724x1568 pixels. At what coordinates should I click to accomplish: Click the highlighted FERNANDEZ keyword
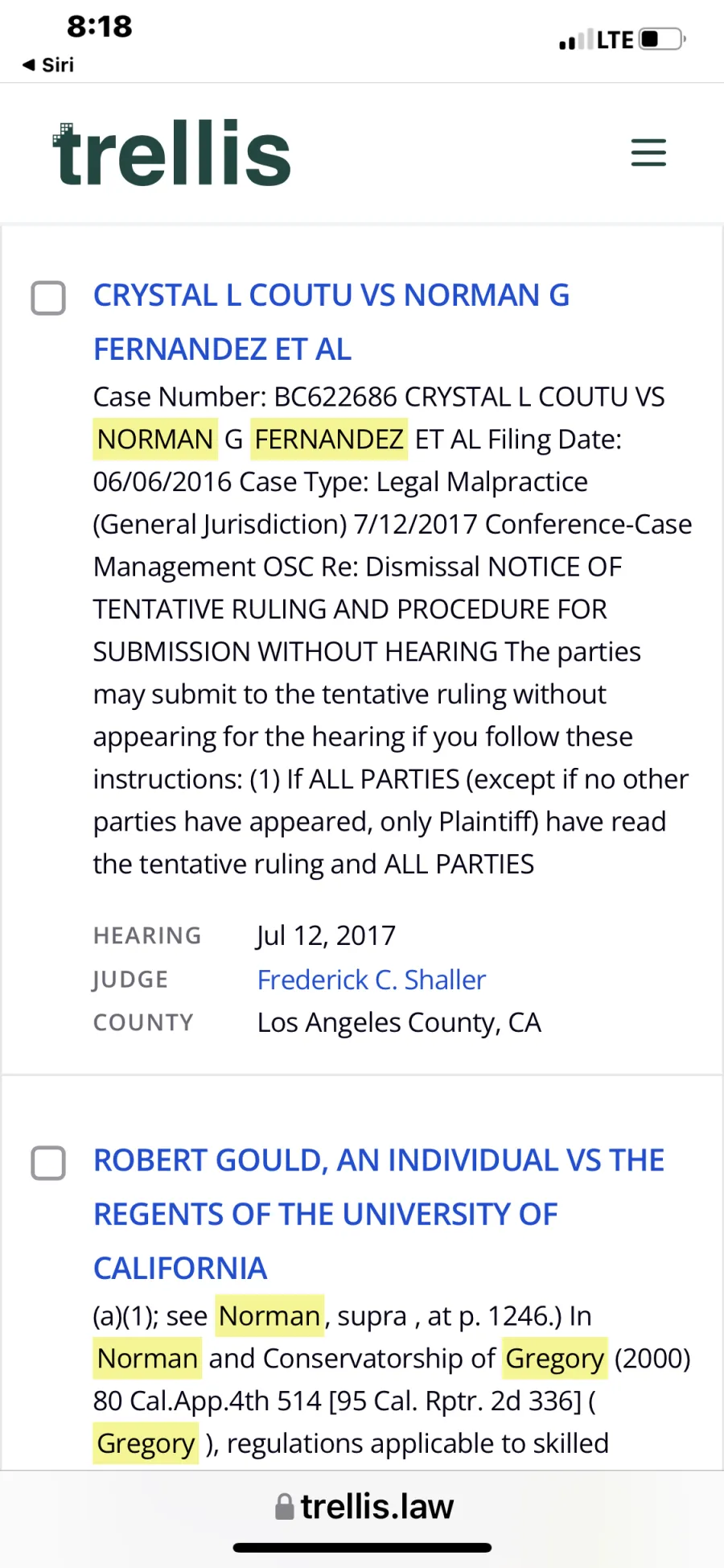pyautogui.click(x=328, y=439)
